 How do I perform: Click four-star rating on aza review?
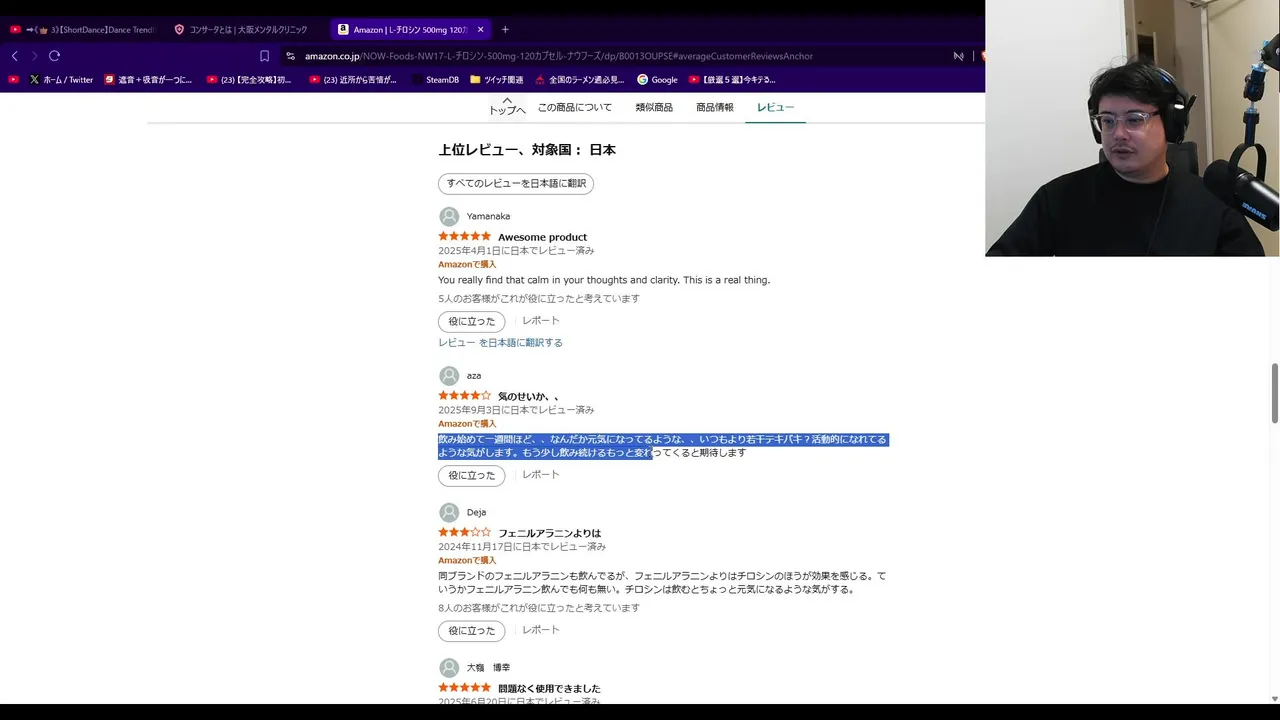point(464,395)
